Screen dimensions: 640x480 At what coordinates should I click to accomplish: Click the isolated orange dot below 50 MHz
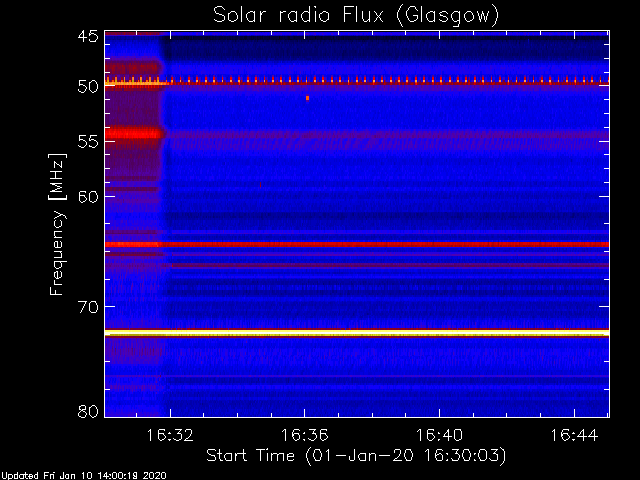tap(307, 98)
